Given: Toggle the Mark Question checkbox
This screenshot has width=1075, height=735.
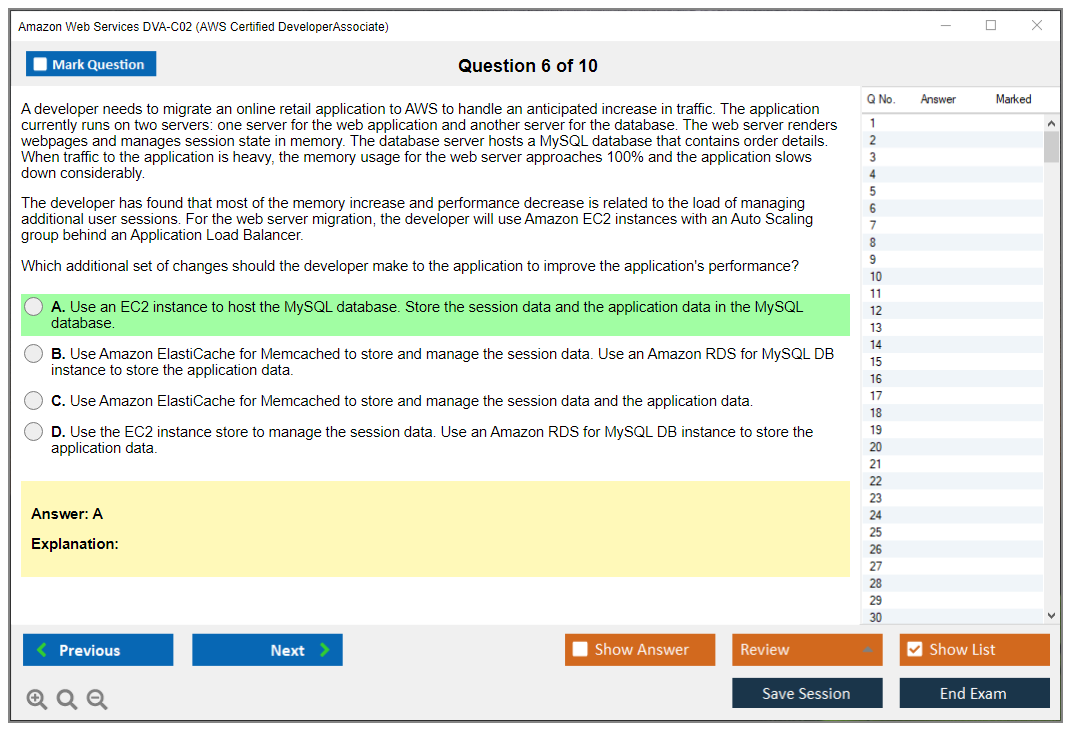Looking at the screenshot, I should [x=41, y=65].
